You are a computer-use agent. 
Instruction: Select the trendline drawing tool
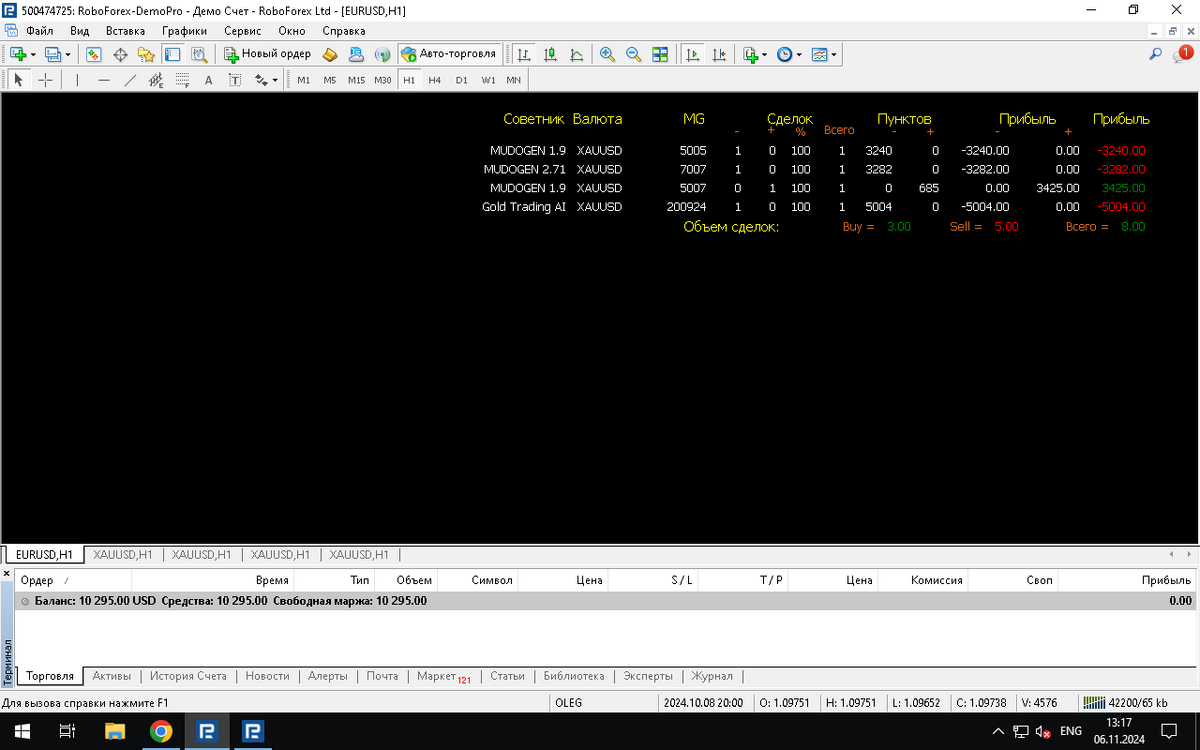click(x=130, y=80)
